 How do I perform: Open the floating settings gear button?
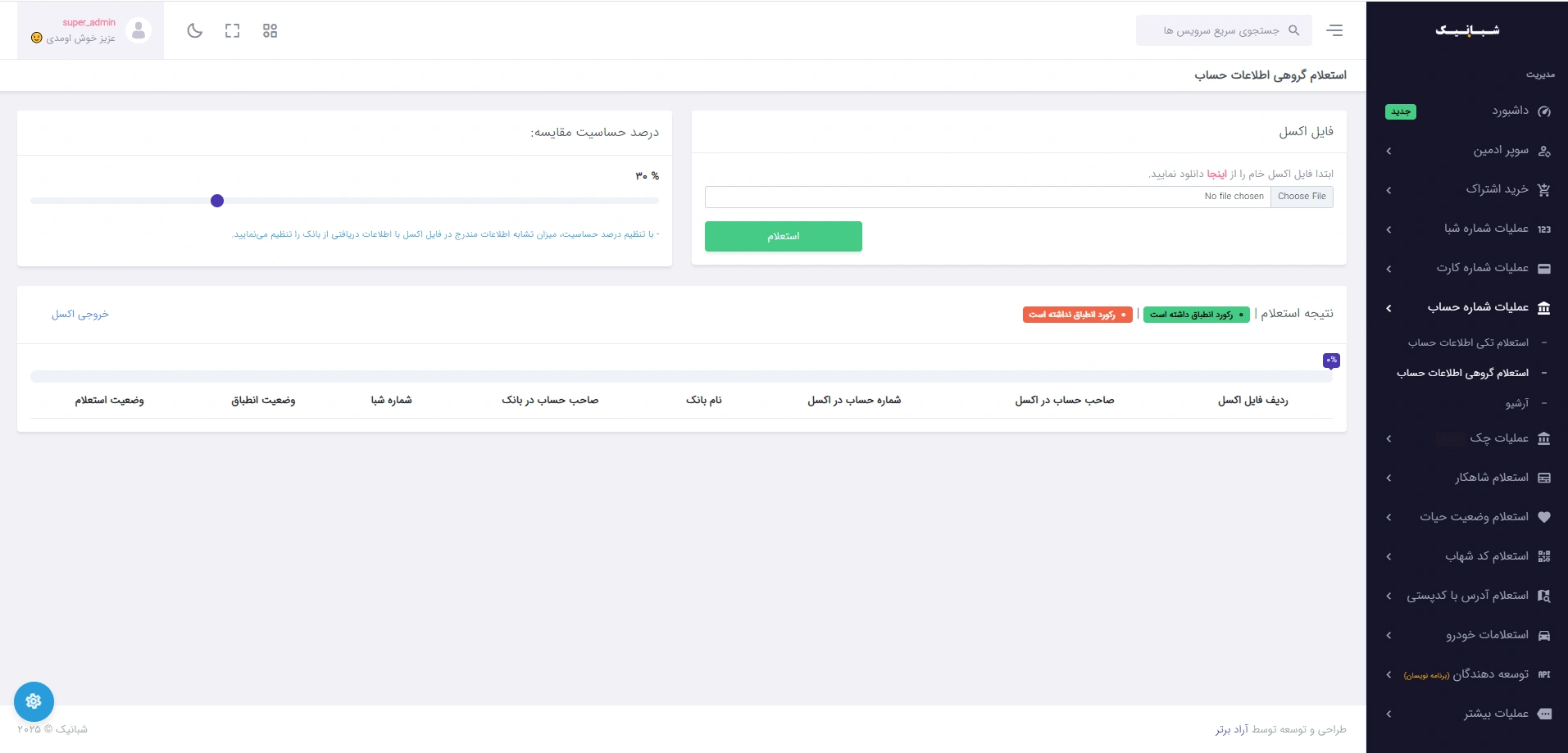coord(34,701)
